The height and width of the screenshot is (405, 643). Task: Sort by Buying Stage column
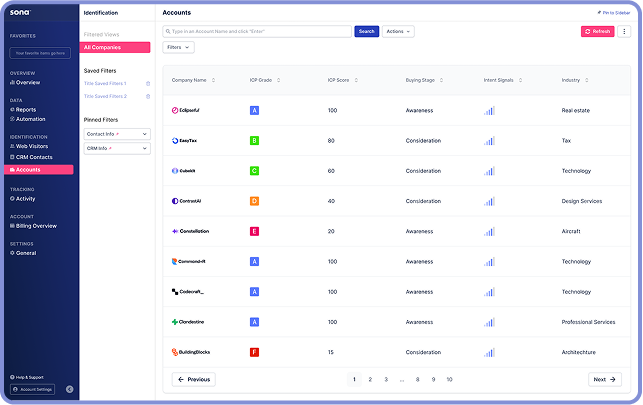click(x=424, y=80)
